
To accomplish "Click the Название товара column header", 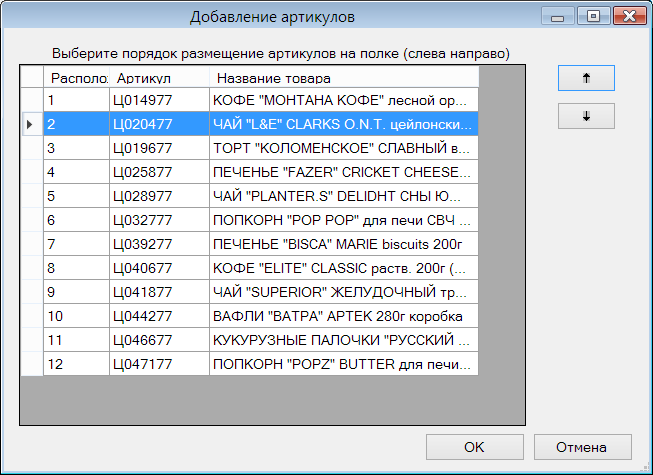I will pyautogui.click(x=344, y=77).
